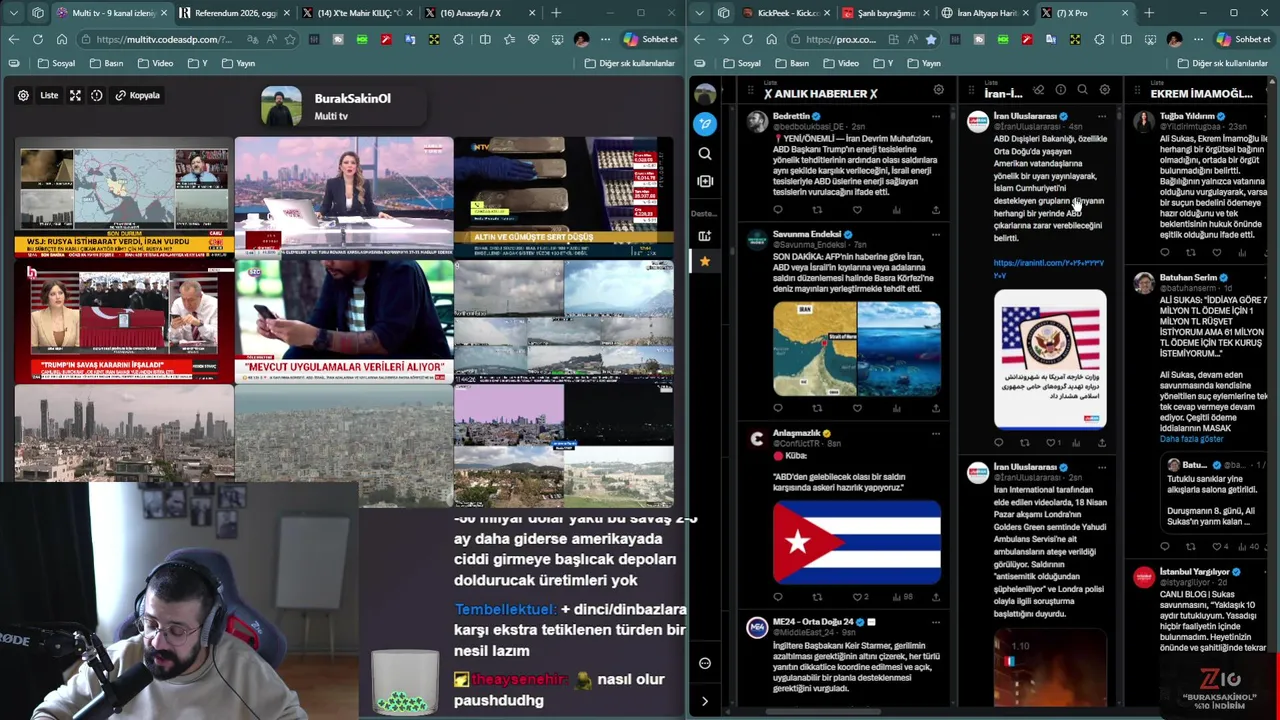Screen dimensions: 1280x720
Task: Open the Cuba flag image in Anlaşmazlık post
Action: 857,541
